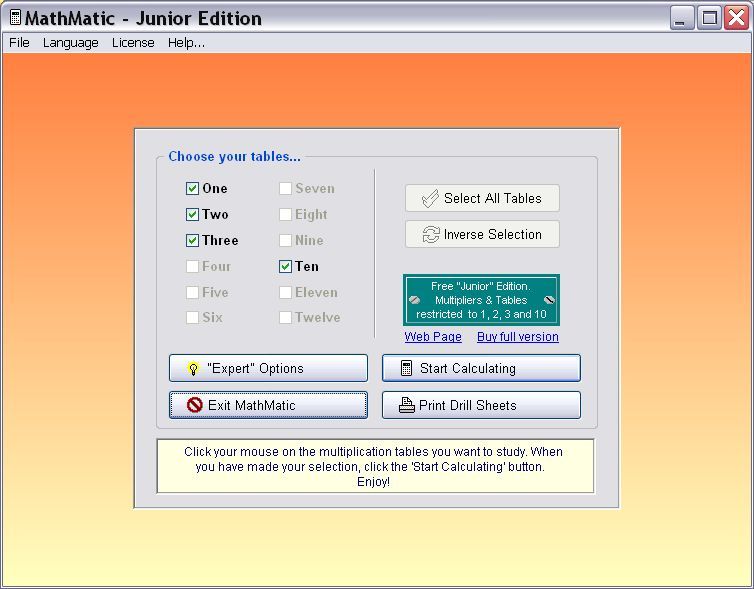Tick the Nine table checkbox
The width and height of the screenshot is (754, 589).
click(x=285, y=240)
